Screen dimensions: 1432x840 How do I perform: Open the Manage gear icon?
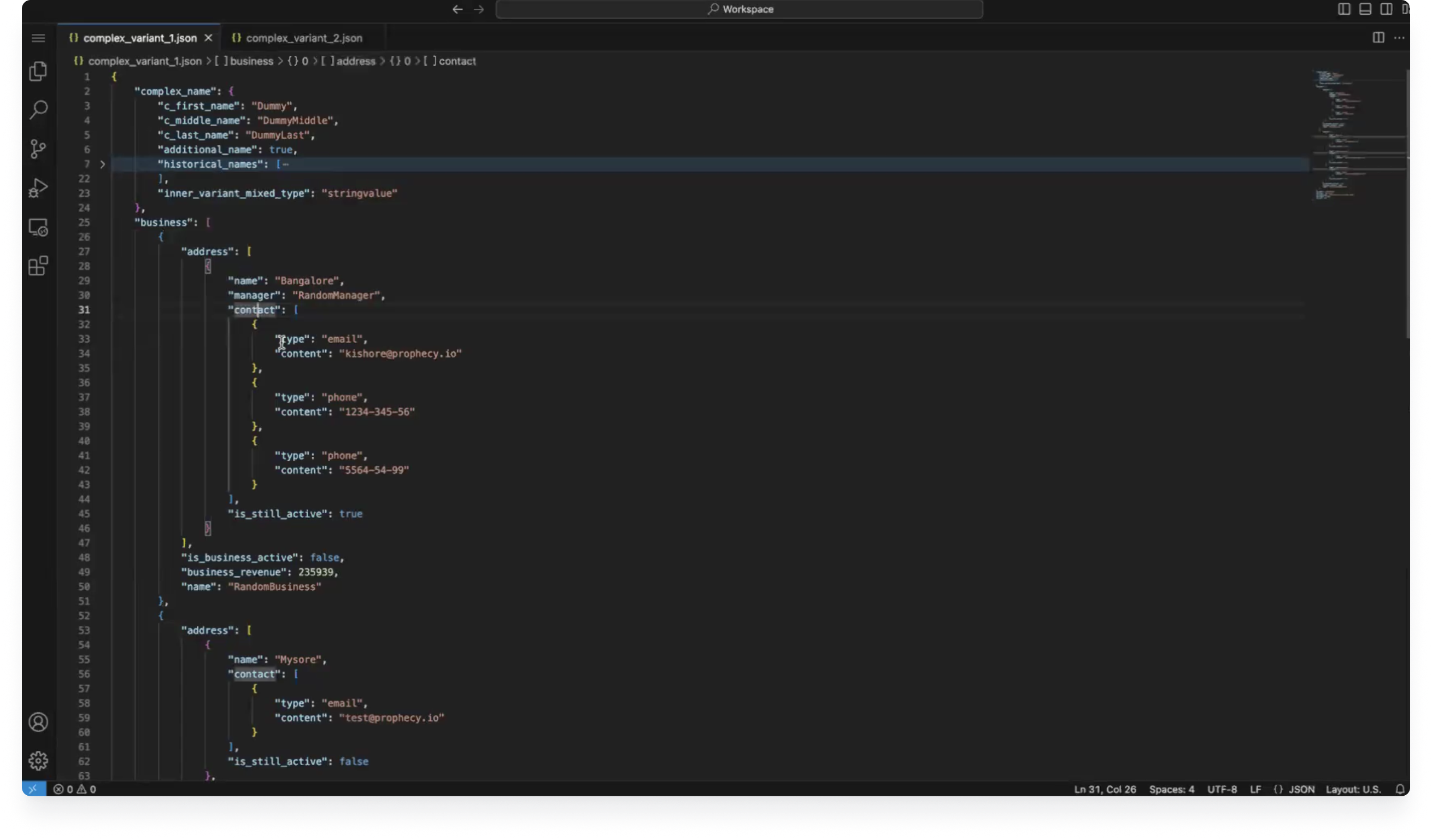(38, 761)
